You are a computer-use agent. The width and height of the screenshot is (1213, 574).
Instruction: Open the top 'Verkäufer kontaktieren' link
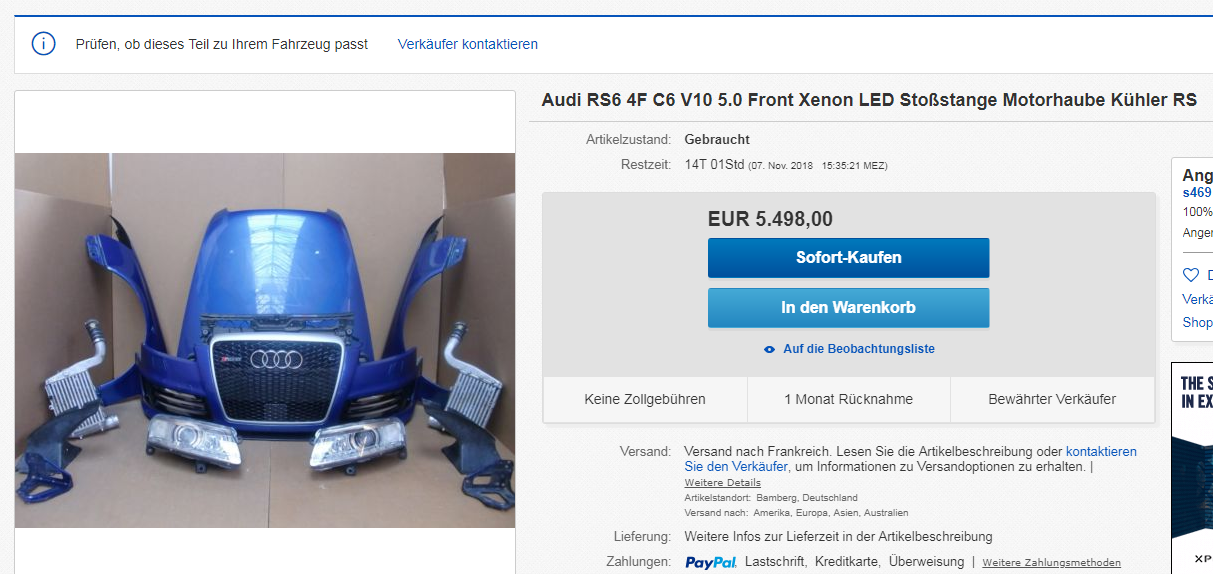point(467,44)
